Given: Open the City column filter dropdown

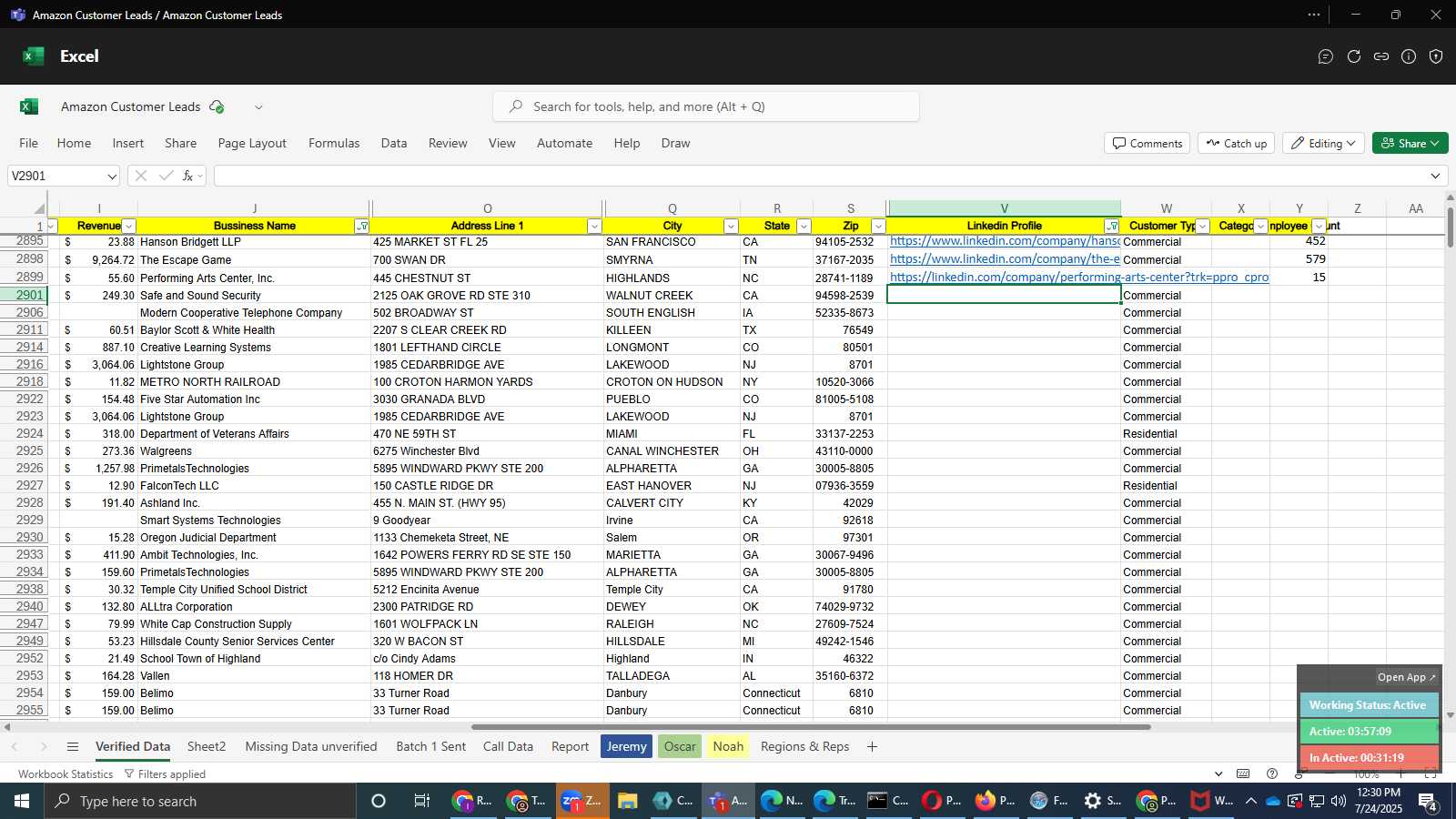Looking at the screenshot, I should 730,226.
